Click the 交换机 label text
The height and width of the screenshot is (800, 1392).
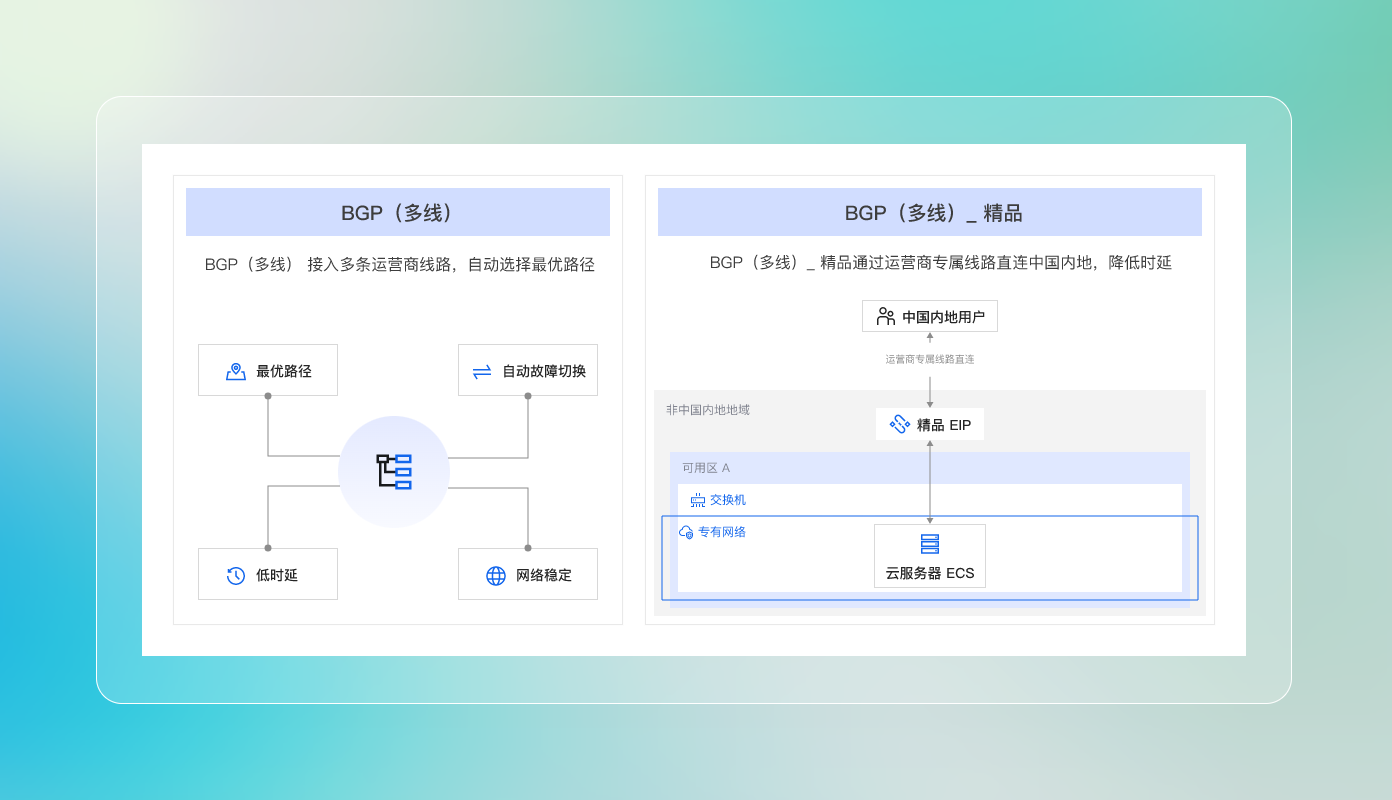728,500
